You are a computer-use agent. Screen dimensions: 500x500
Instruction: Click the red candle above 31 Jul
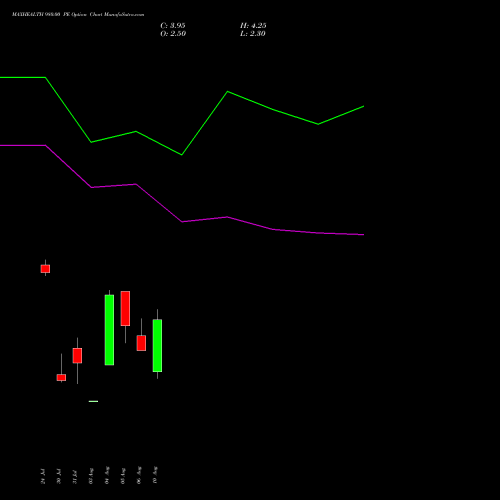77,356
